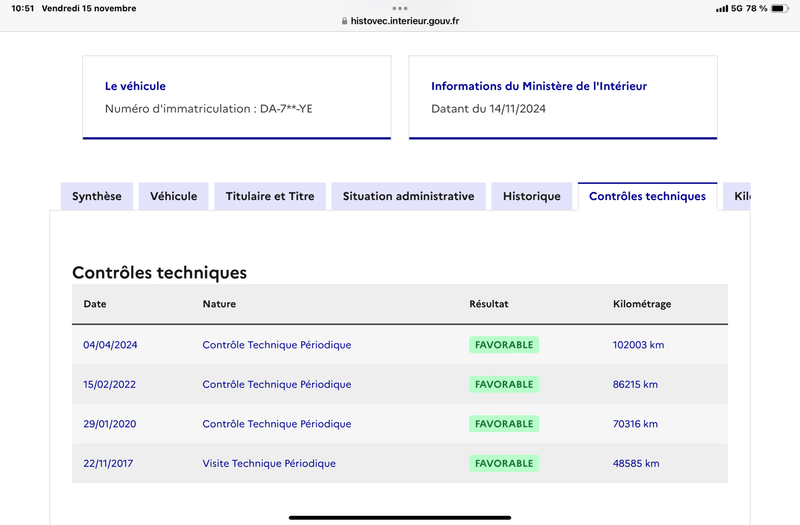Click the 70316 km mileage value
The height and width of the screenshot is (525, 800).
[635, 424]
